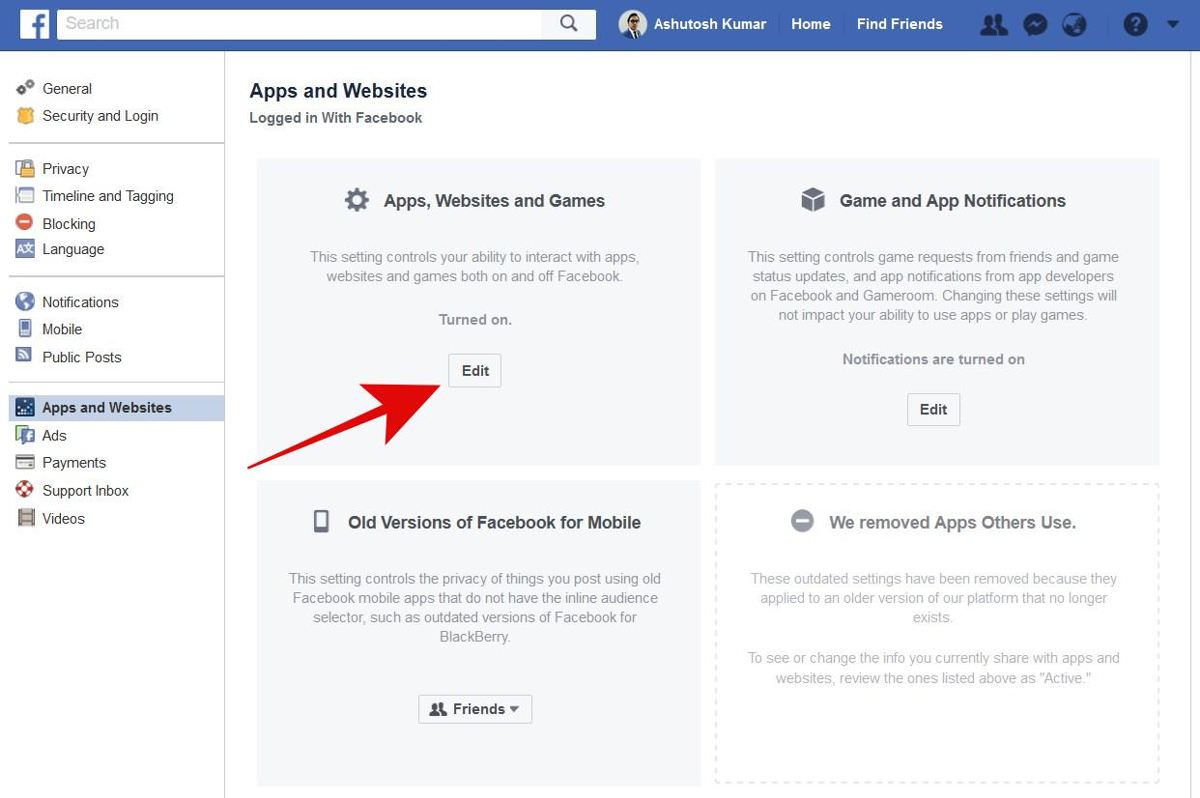
Task: Open General settings
Action: click(67, 88)
